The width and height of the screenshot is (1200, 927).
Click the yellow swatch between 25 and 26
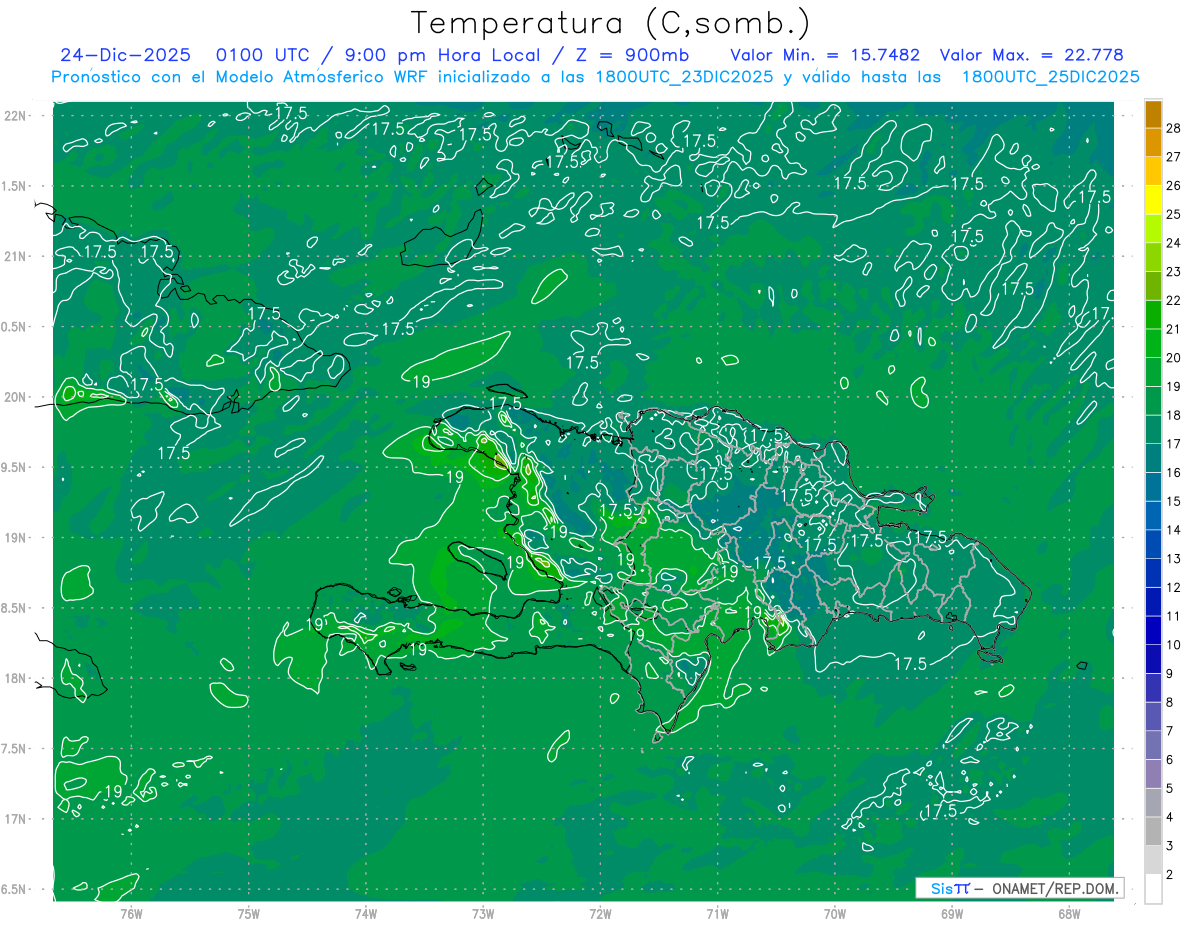coord(1154,200)
